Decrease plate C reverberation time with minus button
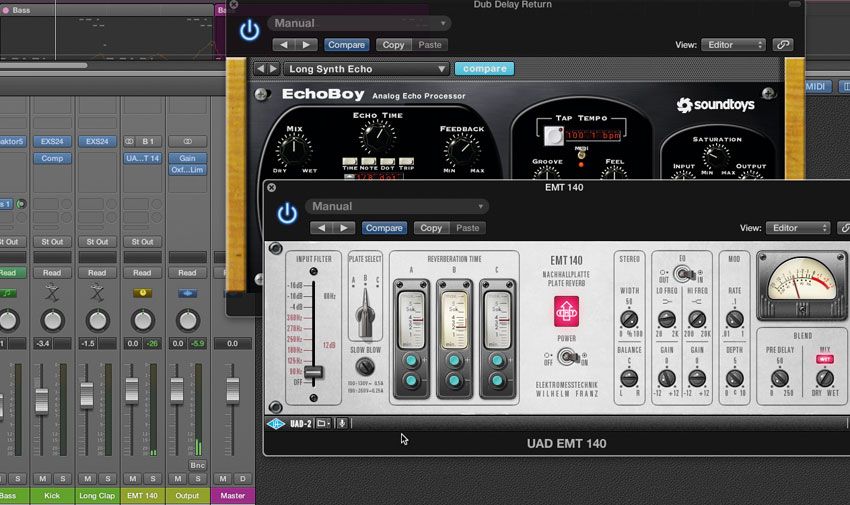Screen dimensions: 850x505 point(497,381)
